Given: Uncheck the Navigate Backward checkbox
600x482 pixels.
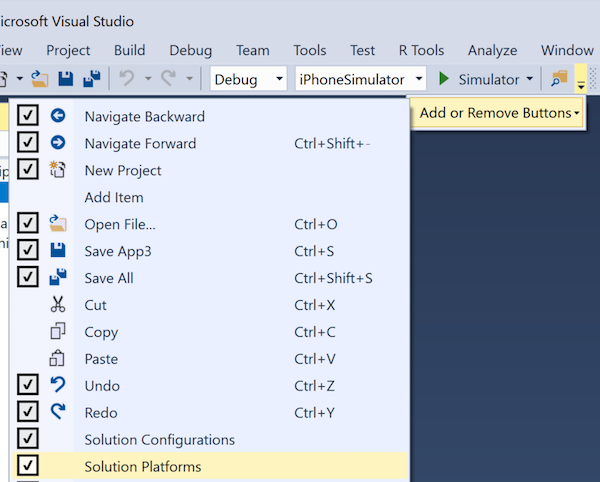Looking at the screenshot, I should click(x=28, y=116).
